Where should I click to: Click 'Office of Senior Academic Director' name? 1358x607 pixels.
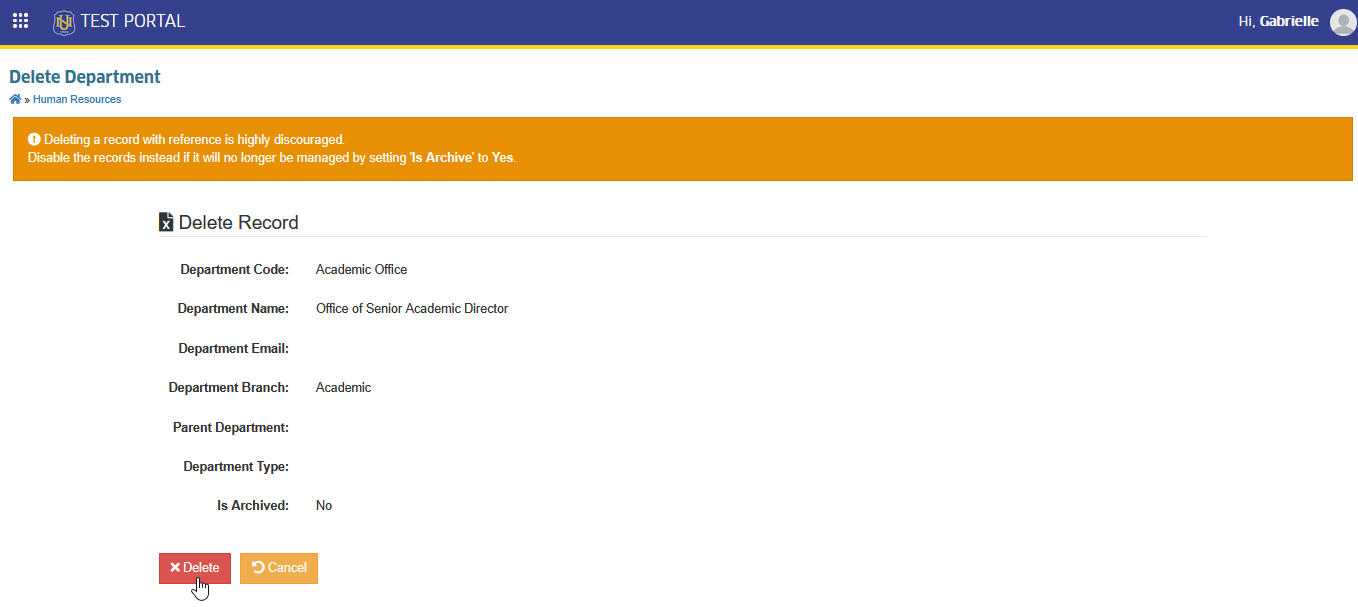(412, 309)
